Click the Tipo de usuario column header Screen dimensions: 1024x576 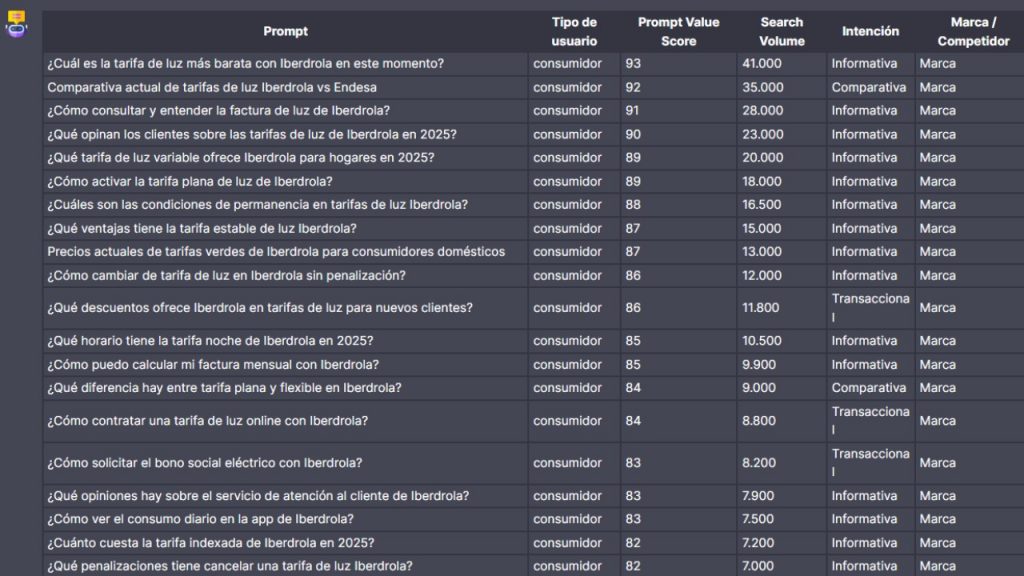click(574, 32)
